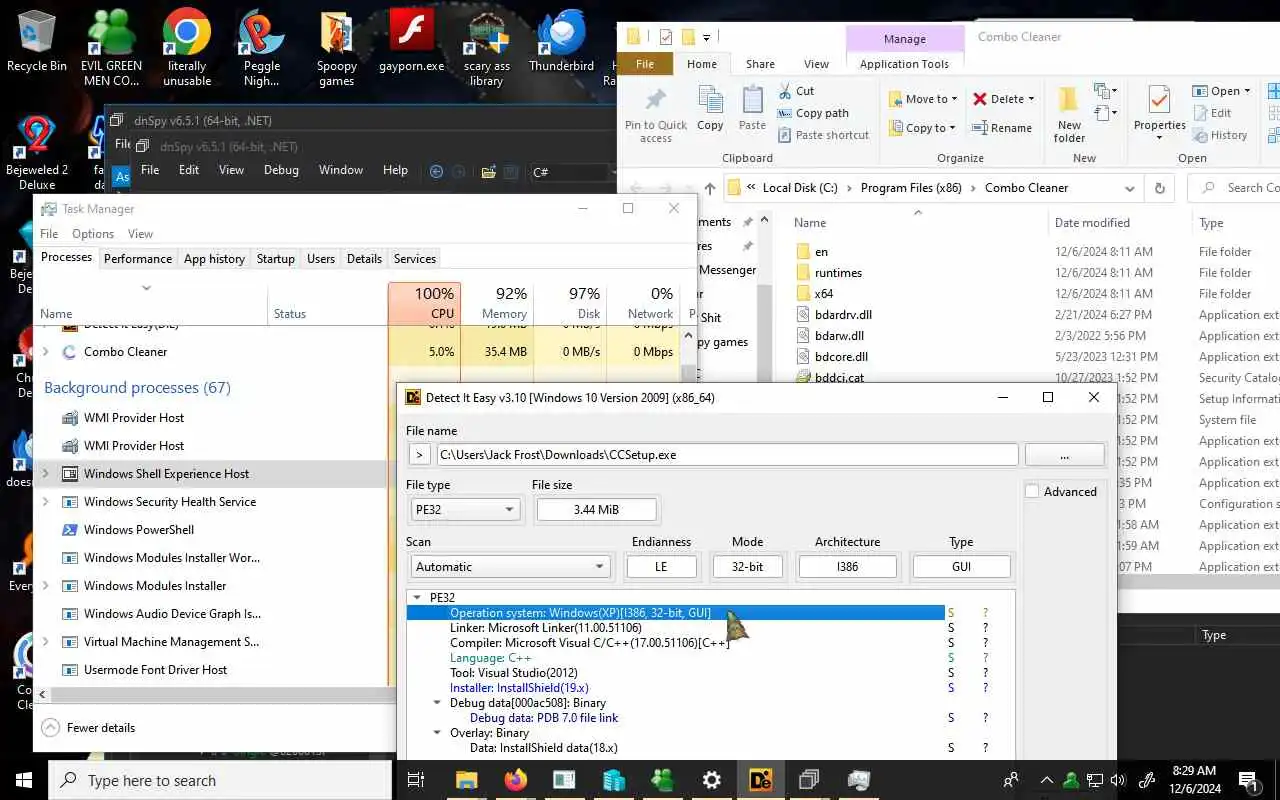Open the Copy to dropdown in Explorer
Screen dimensions: 1280x800
click(x=923, y=127)
